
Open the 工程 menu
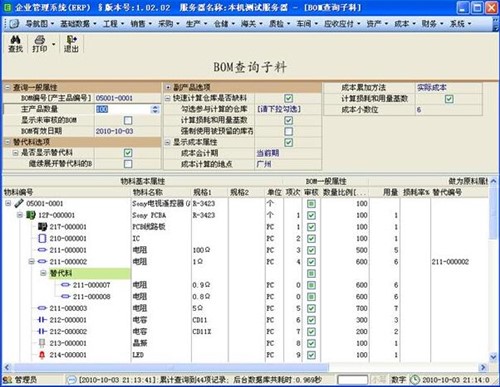point(113,24)
